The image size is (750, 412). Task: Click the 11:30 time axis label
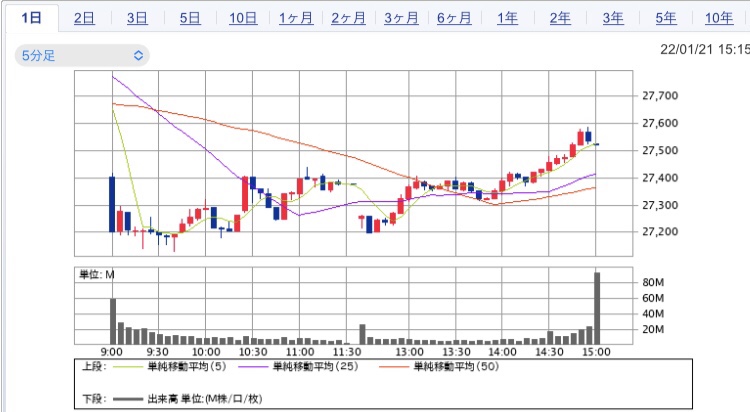(347, 352)
